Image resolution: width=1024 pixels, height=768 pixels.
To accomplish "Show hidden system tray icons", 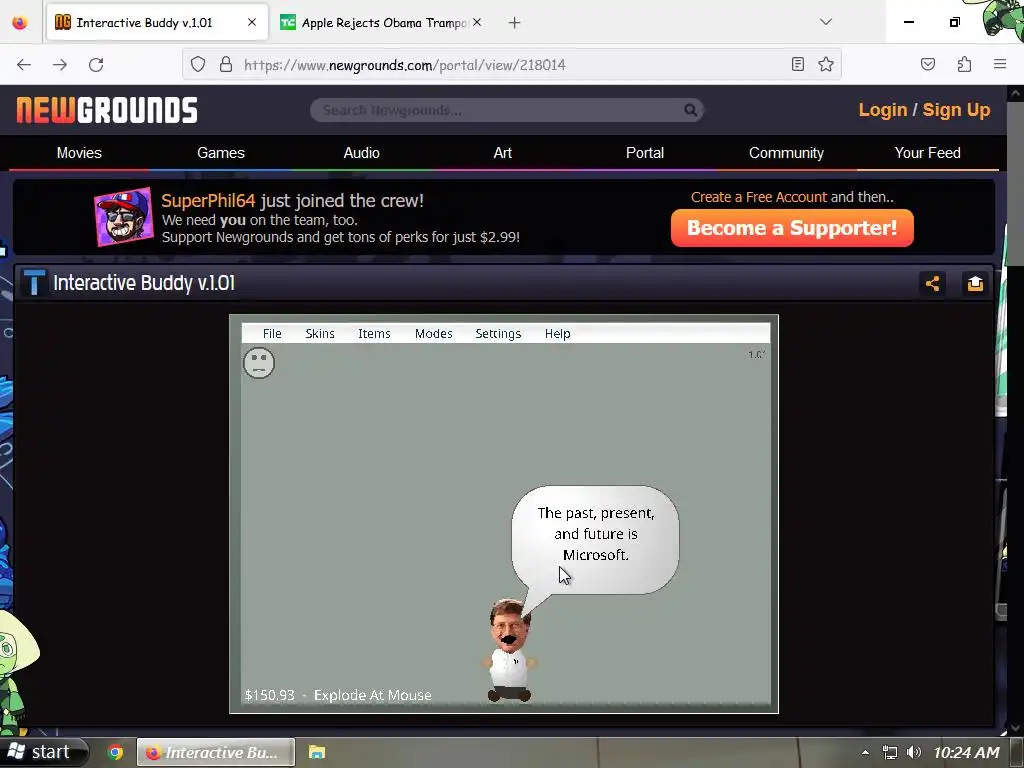I will tap(865, 753).
